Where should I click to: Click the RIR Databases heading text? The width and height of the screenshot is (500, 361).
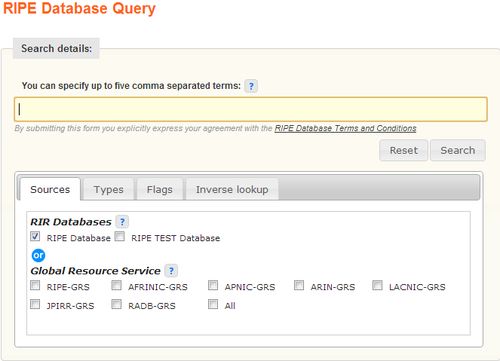(71, 222)
